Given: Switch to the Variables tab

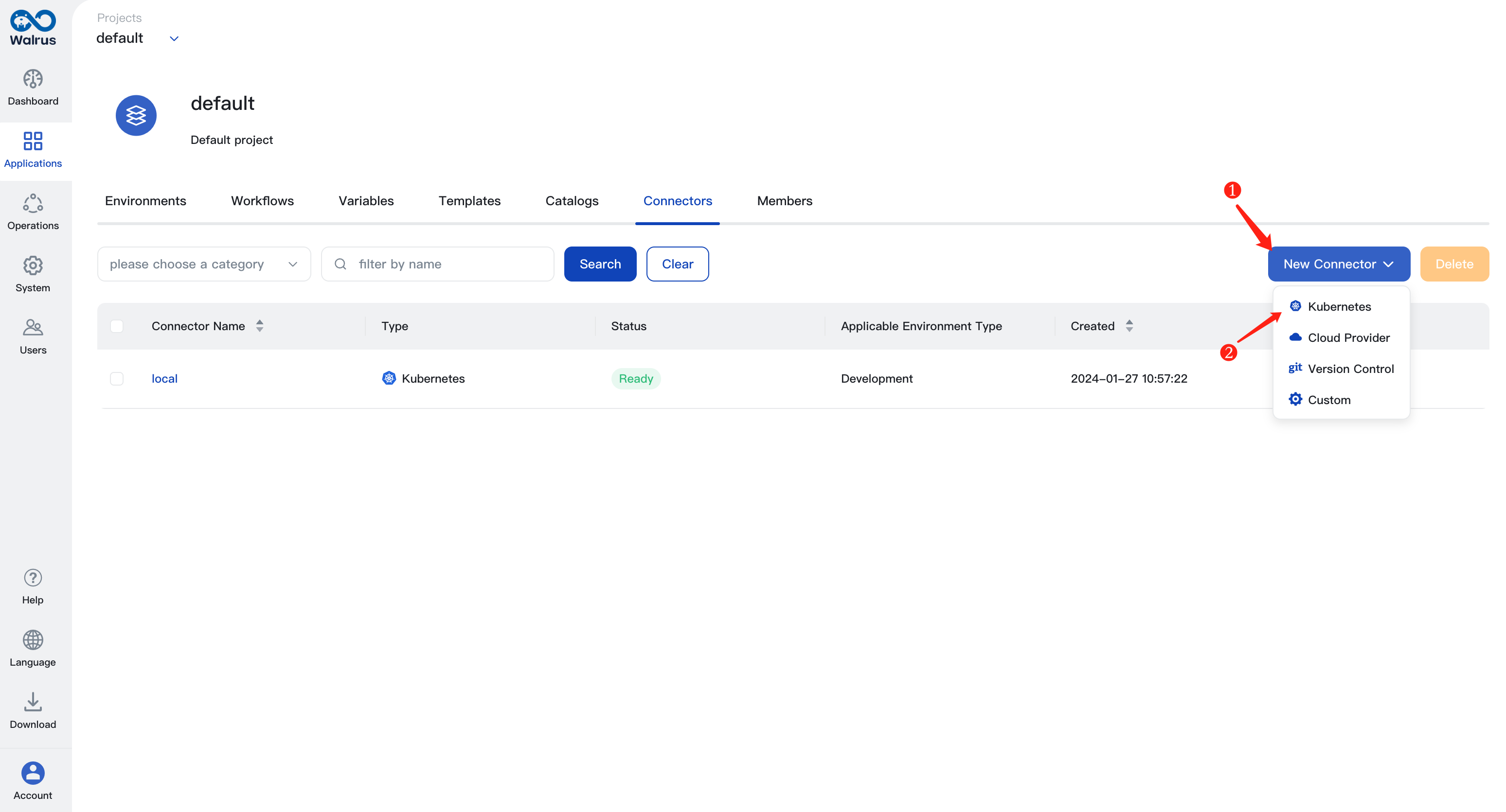Looking at the screenshot, I should tap(366, 201).
